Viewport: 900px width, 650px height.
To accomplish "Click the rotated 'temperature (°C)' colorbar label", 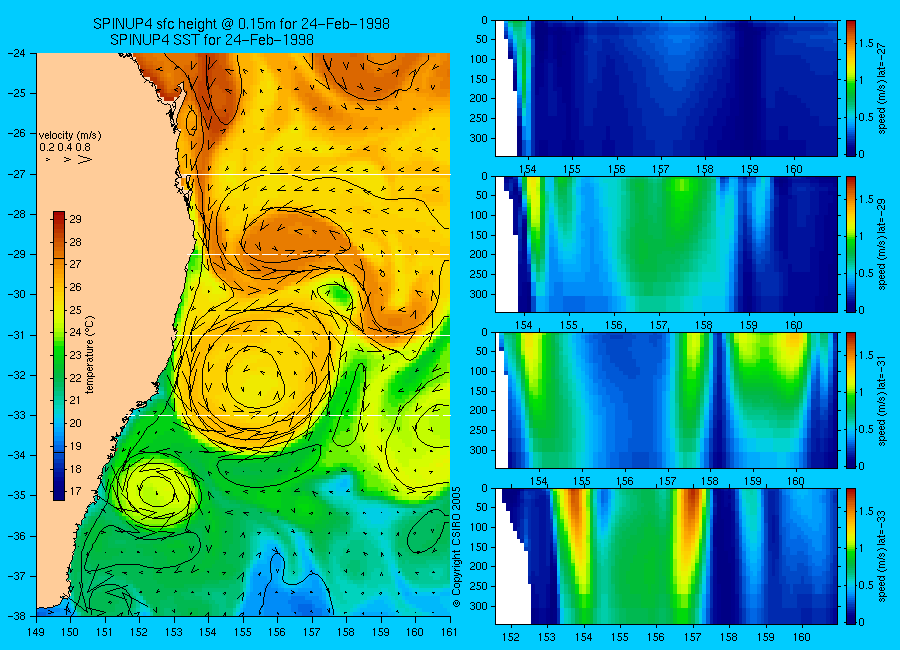I will [90, 355].
